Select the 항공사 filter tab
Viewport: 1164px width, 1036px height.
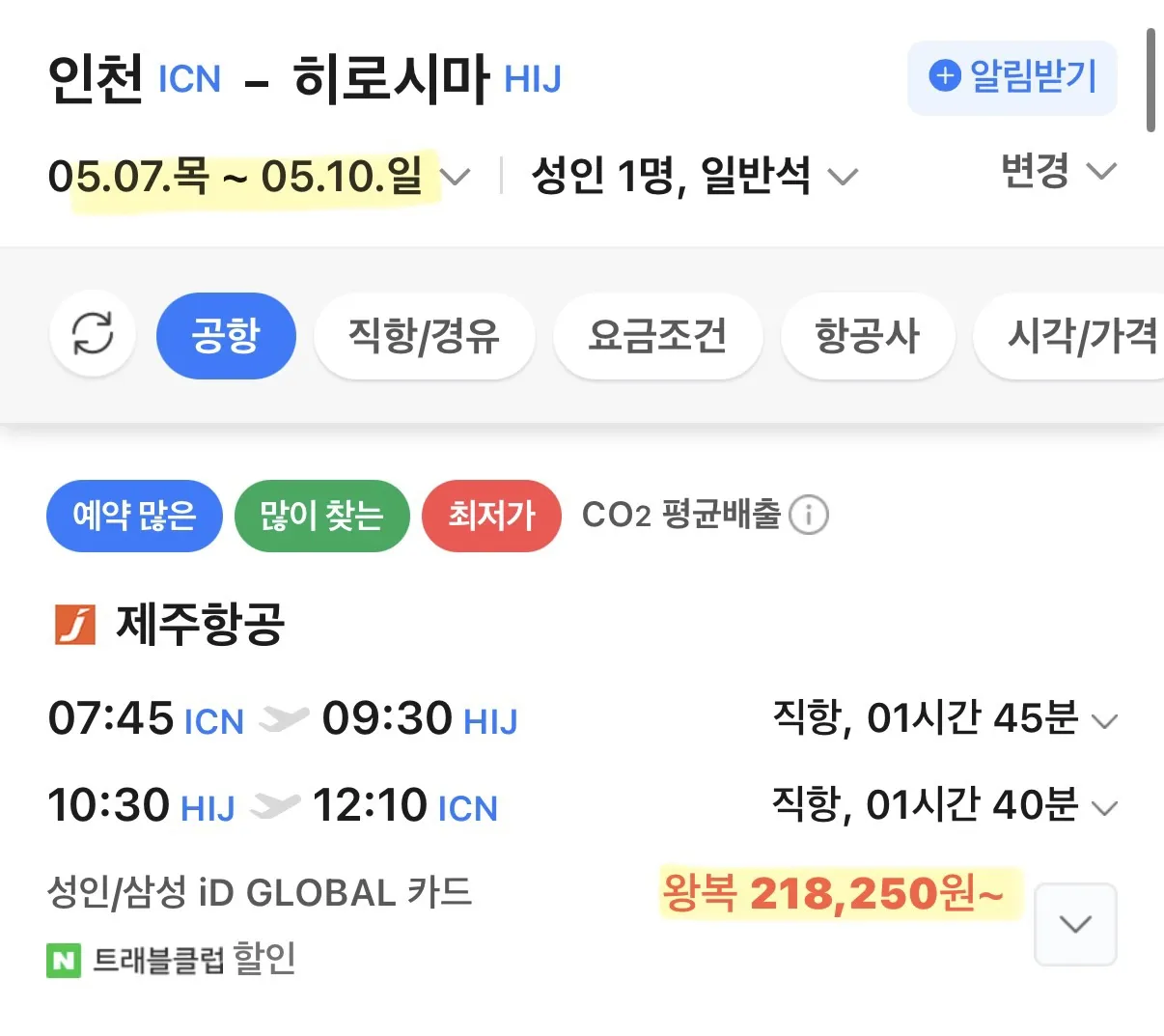click(x=867, y=336)
